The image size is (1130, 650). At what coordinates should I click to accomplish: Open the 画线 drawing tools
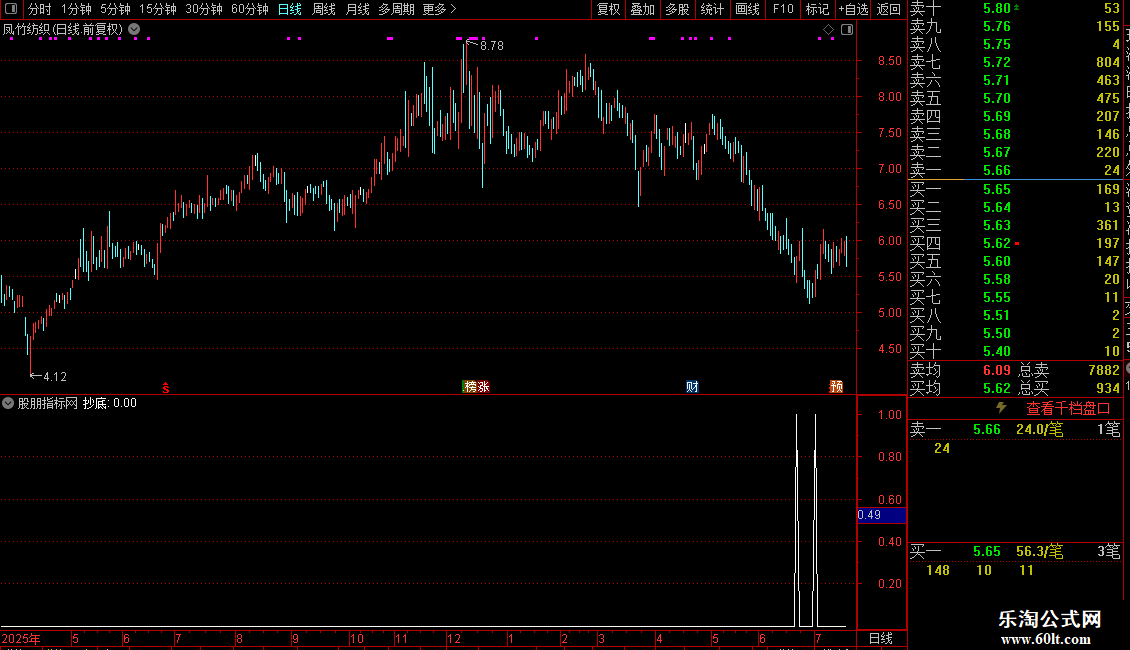pos(747,9)
